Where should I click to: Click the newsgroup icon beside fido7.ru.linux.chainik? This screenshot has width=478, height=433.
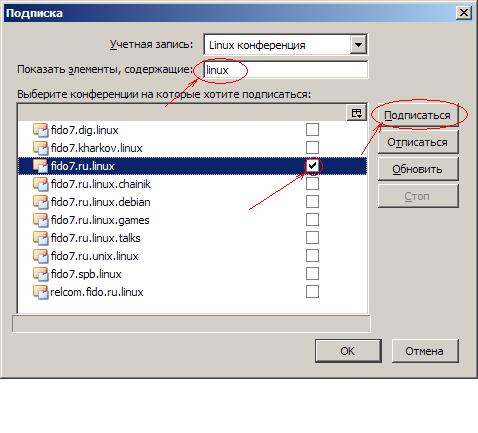41,184
